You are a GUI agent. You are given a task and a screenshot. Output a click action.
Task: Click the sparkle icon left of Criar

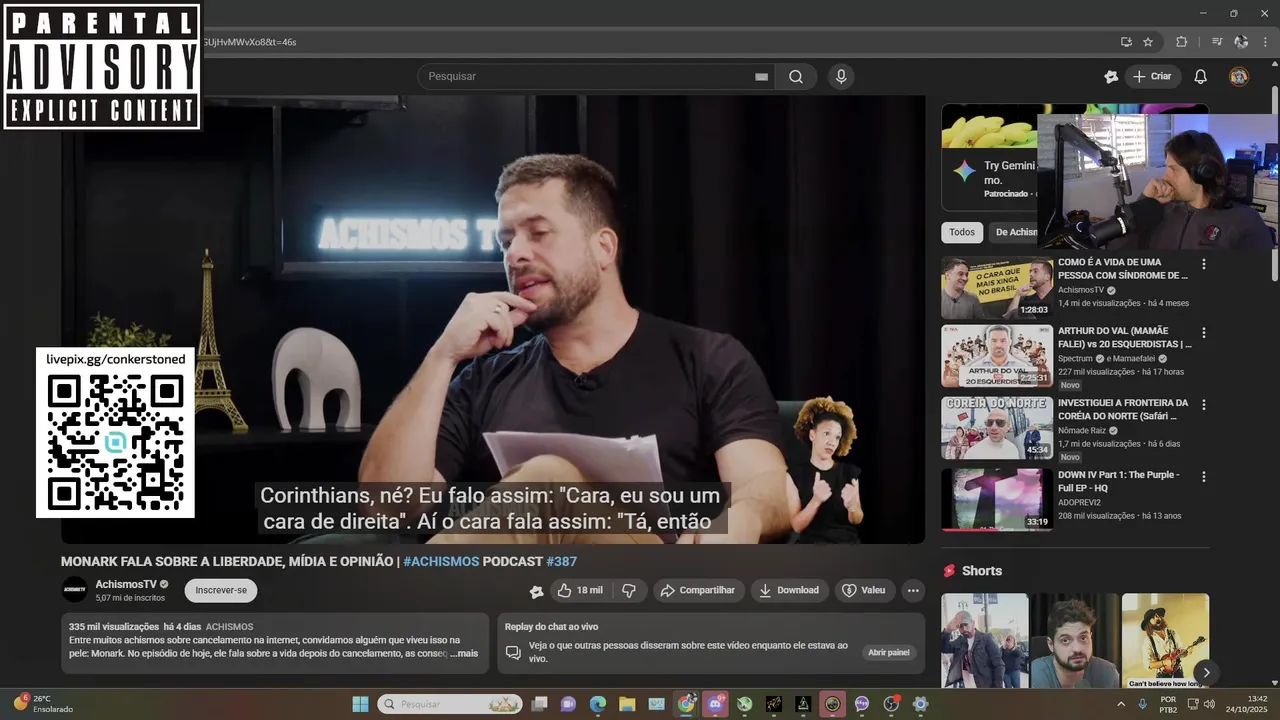(x=1110, y=76)
